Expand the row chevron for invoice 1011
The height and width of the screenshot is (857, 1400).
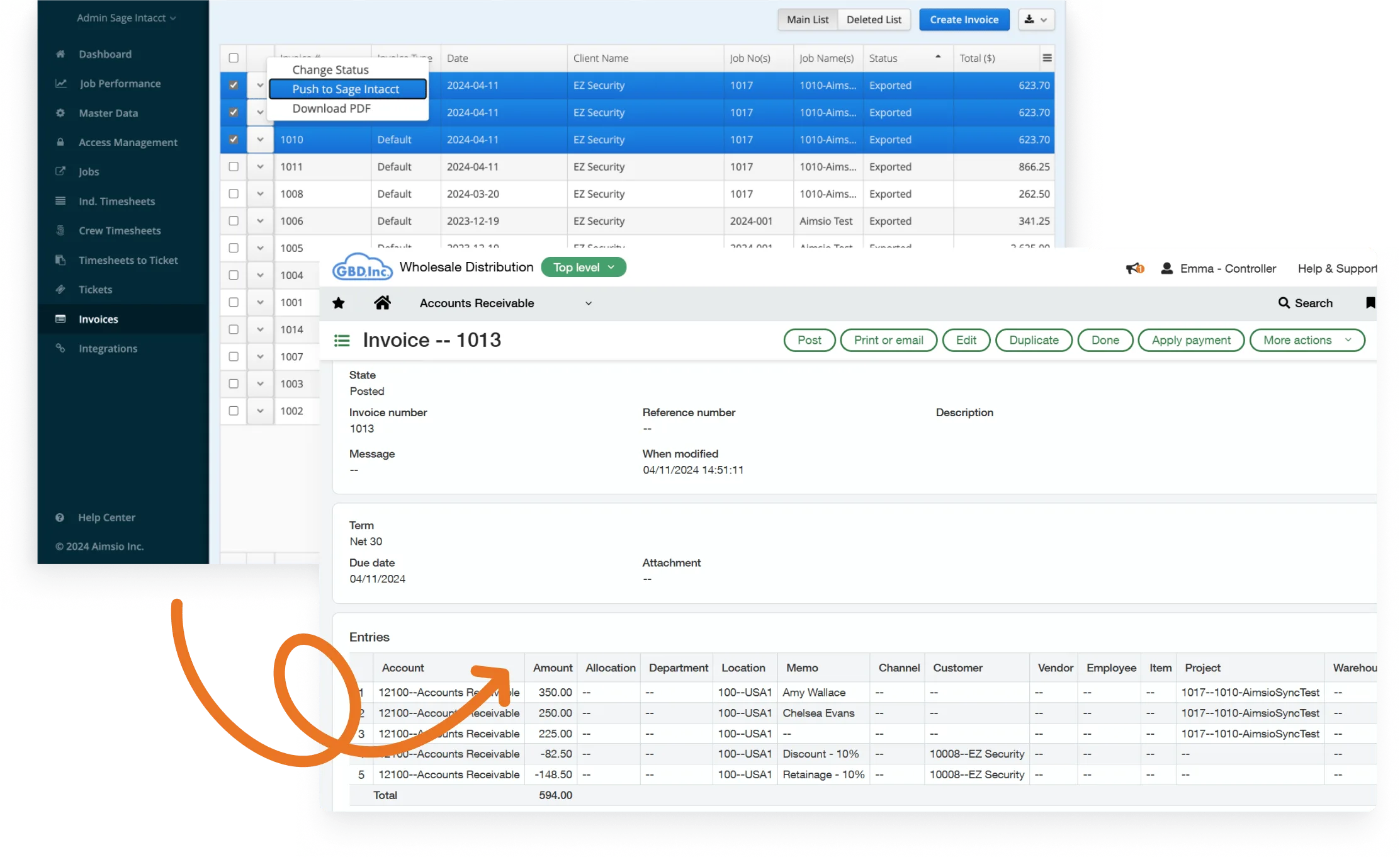pos(260,166)
